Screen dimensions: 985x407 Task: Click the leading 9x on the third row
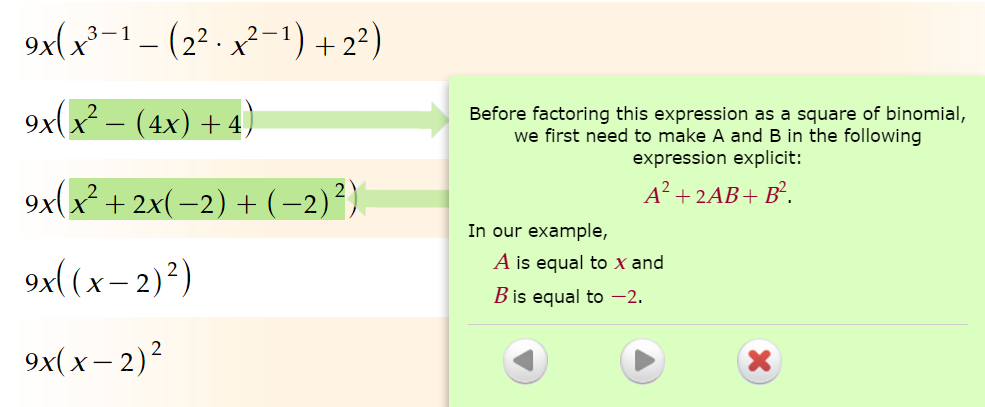pyautogui.click(x=39, y=201)
